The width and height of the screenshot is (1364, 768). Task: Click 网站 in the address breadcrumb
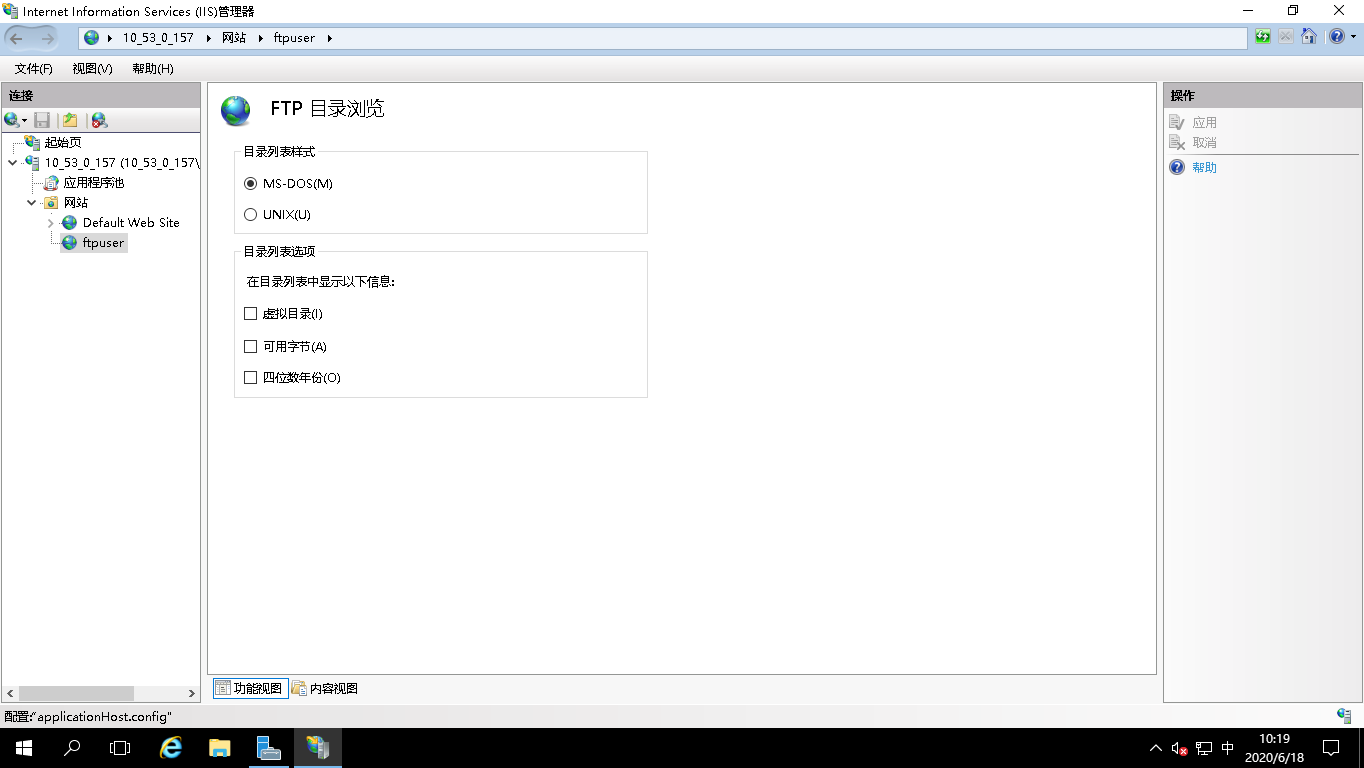tap(234, 38)
